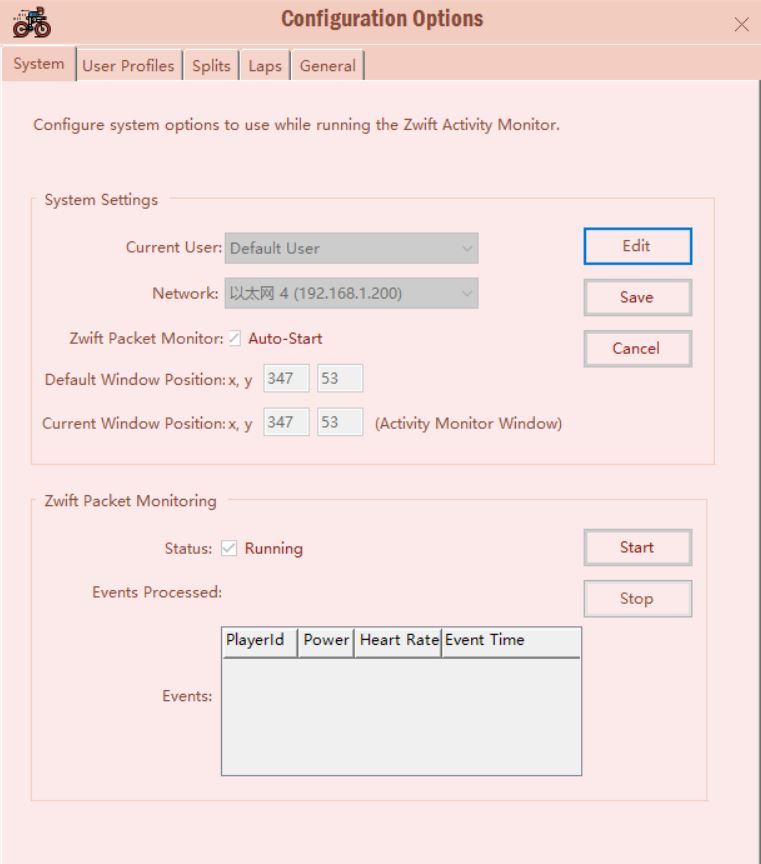Click the Current Window Position y field

(x=340, y=422)
